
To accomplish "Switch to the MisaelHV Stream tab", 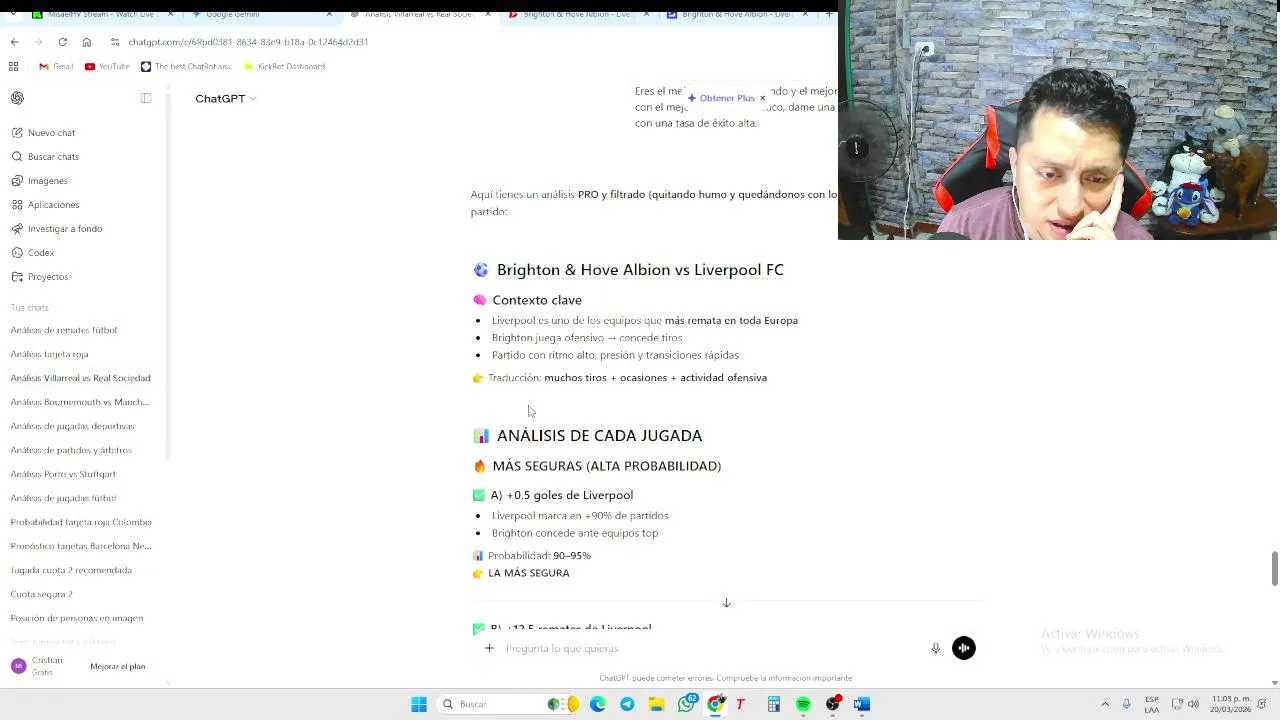I will (103, 14).
